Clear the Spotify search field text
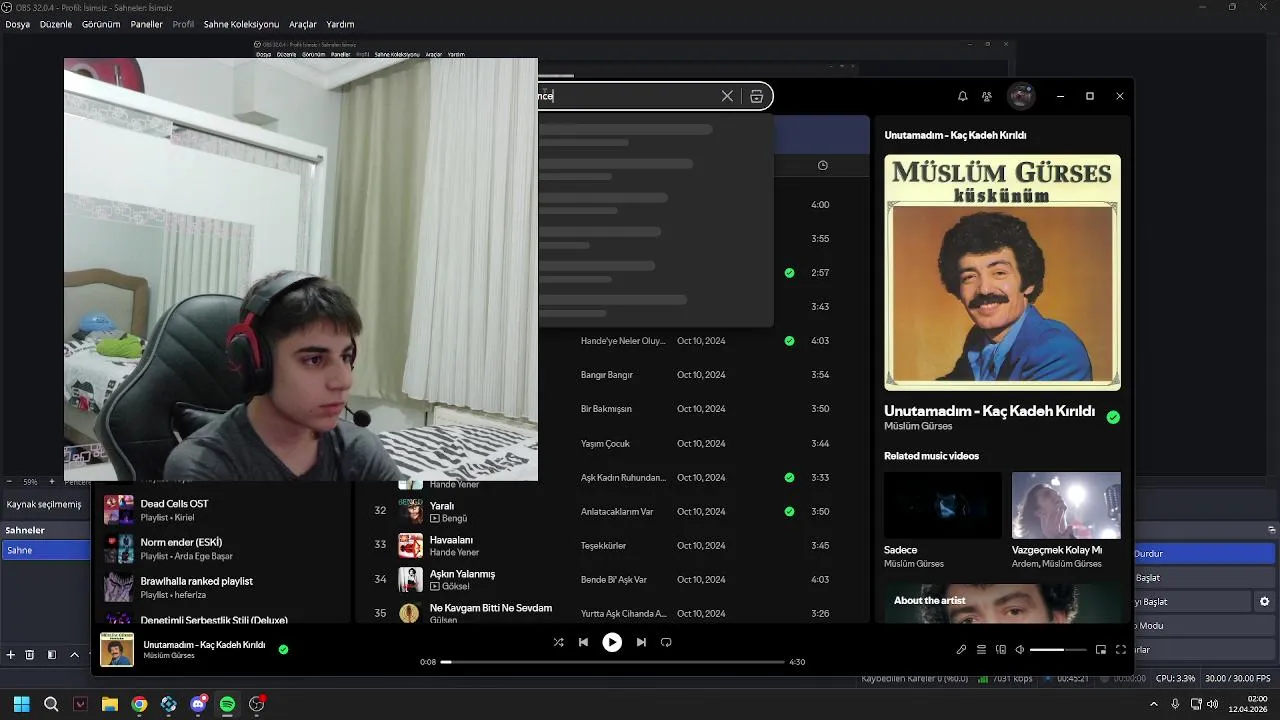Image resolution: width=1280 pixels, height=720 pixels. click(x=727, y=96)
